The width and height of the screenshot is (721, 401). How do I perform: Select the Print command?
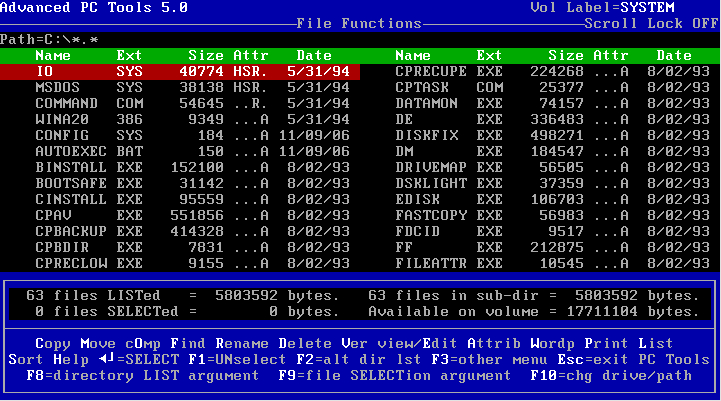pyautogui.click(x=607, y=344)
